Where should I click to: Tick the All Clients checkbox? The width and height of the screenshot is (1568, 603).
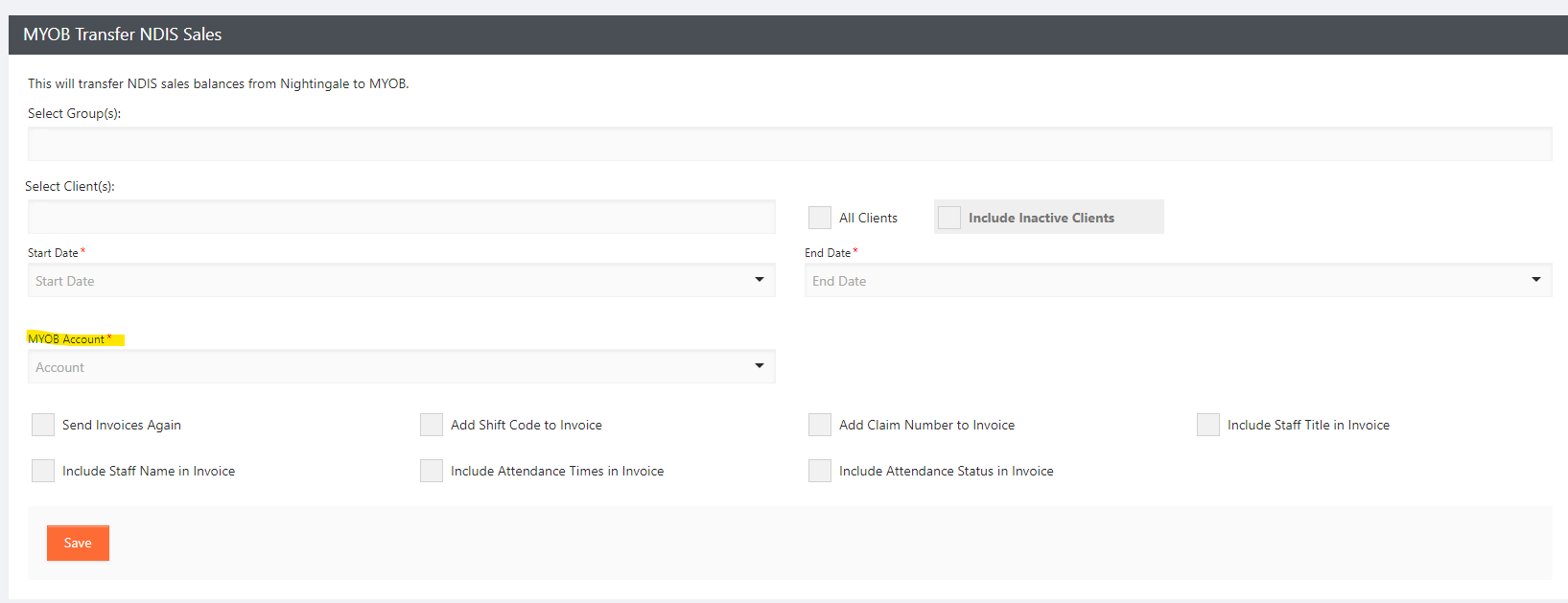820,218
